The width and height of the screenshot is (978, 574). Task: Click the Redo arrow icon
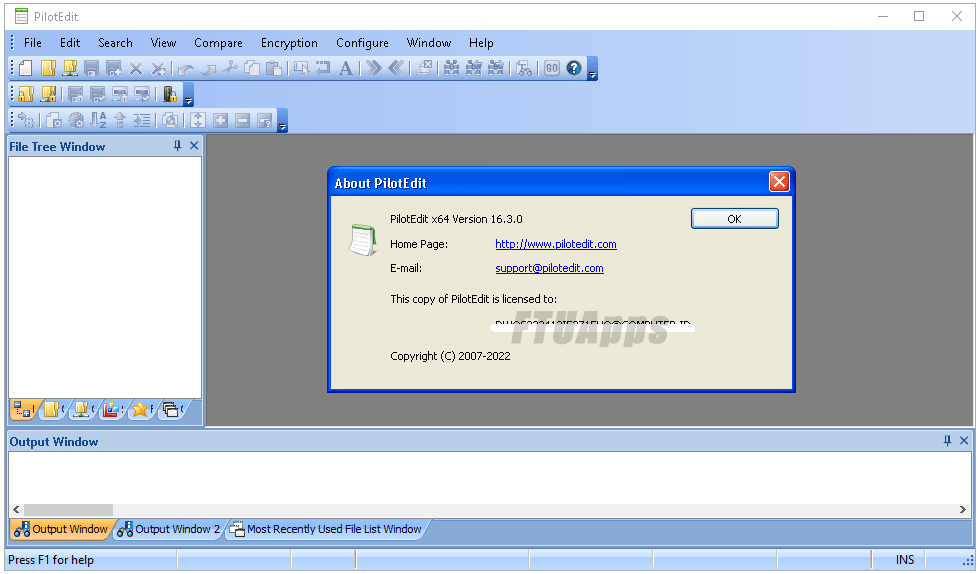208,69
